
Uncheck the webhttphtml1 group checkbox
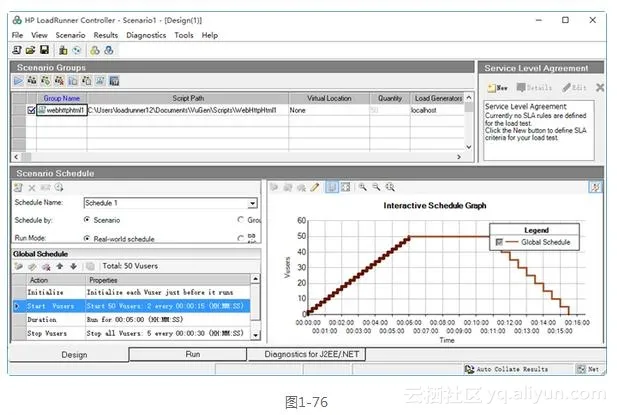pyautogui.click(x=31, y=110)
